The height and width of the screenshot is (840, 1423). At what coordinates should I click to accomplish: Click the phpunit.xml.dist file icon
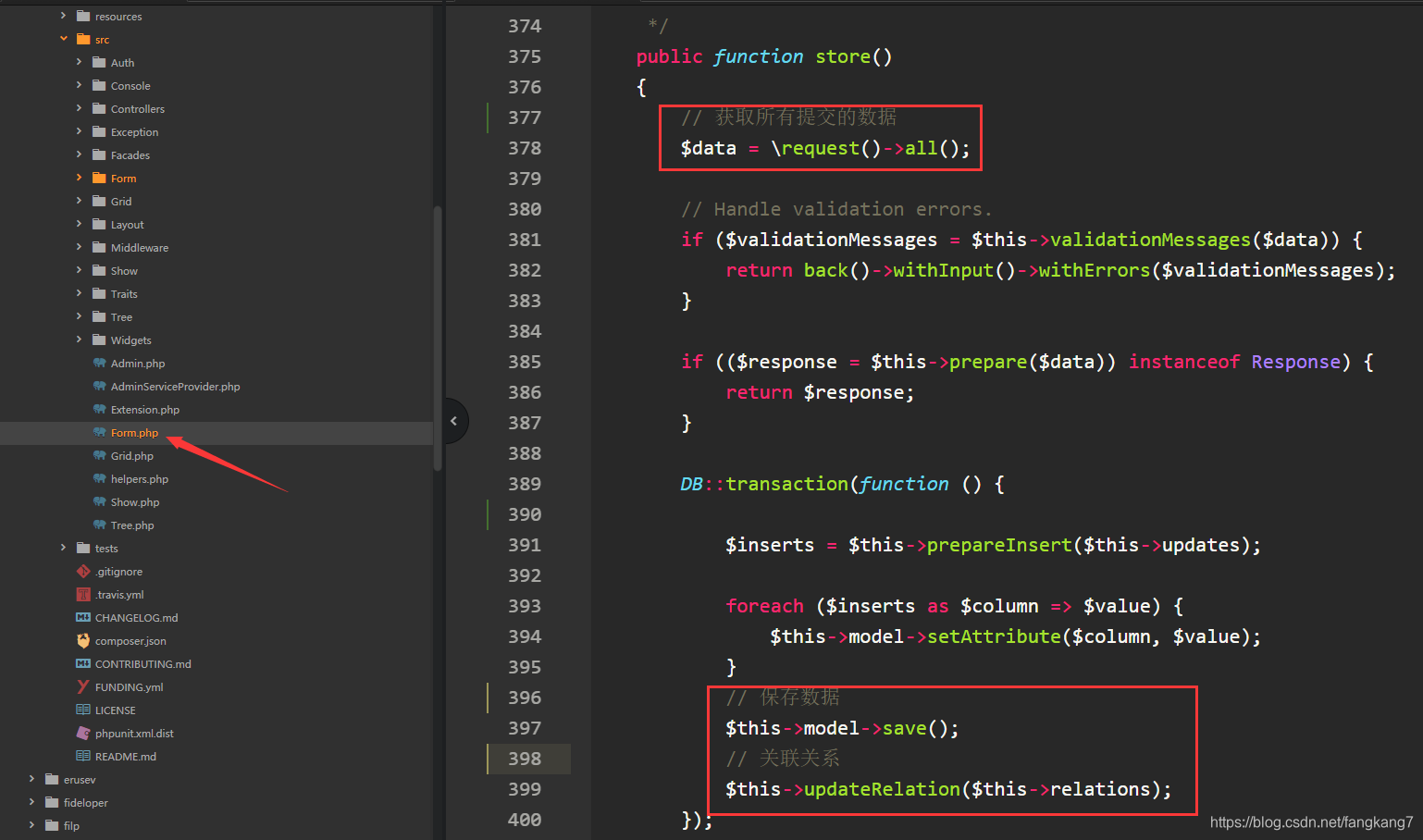(x=83, y=733)
